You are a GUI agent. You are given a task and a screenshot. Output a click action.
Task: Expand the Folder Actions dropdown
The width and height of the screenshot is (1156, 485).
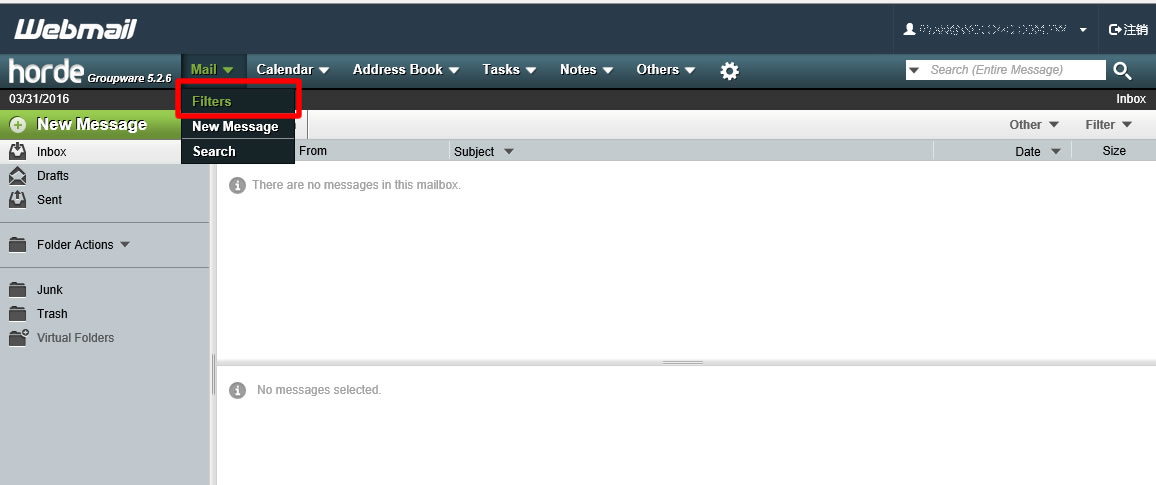click(x=83, y=245)
